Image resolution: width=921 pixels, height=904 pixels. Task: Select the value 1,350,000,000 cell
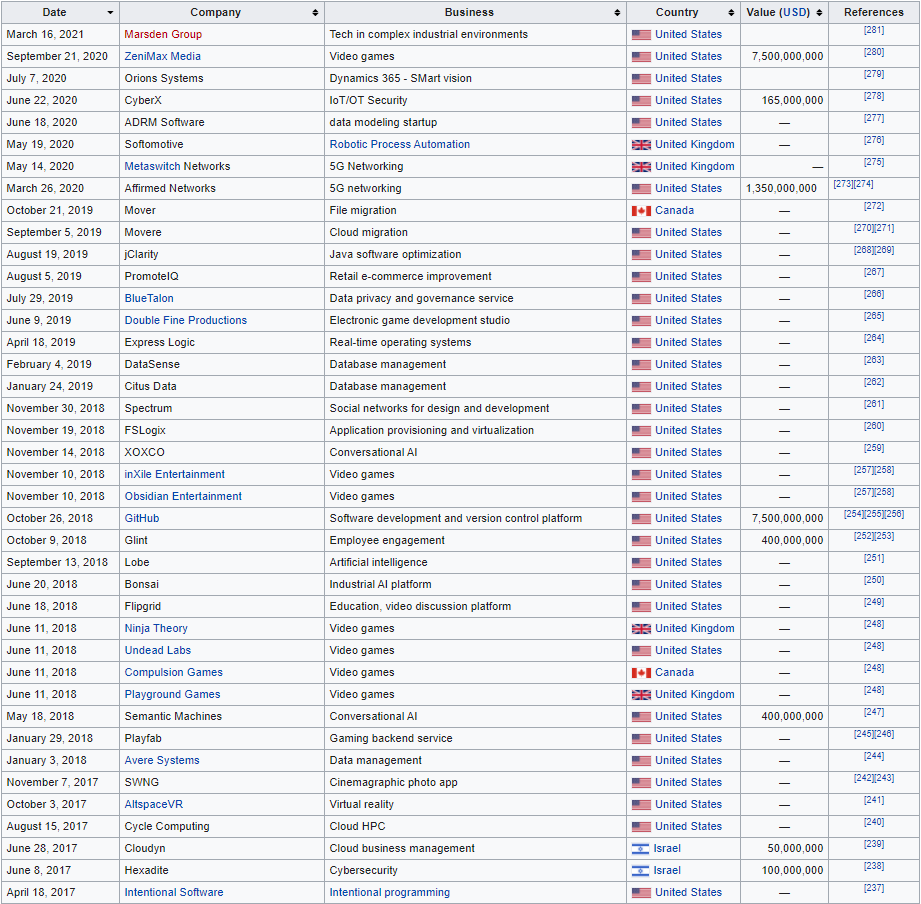click(x=784, y=189)
